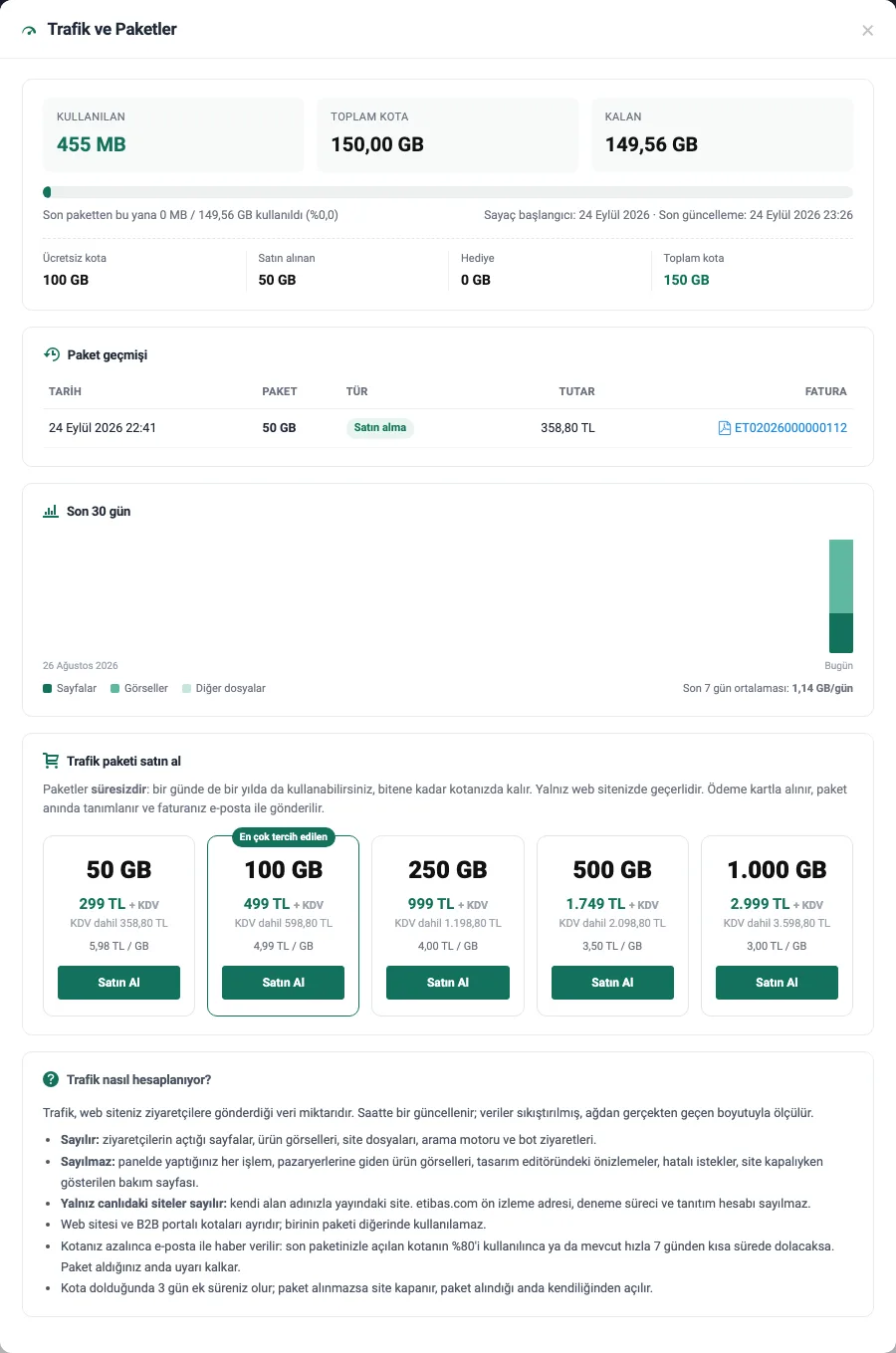Click the Diğer dosyalar legend color swatch
896x1353 pixels.
187,688
